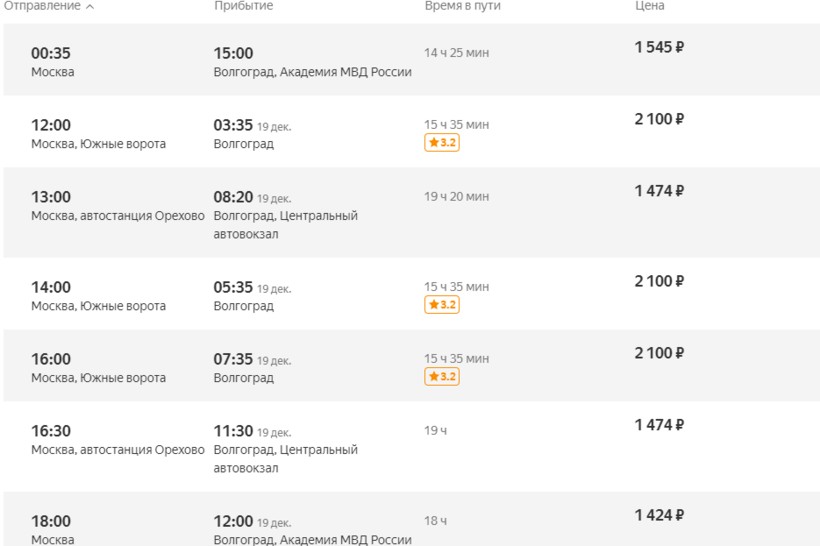Viewport: 820px width, 546px height.
Task: Sort by Прибытие column header
Action: tap(244, 6)
